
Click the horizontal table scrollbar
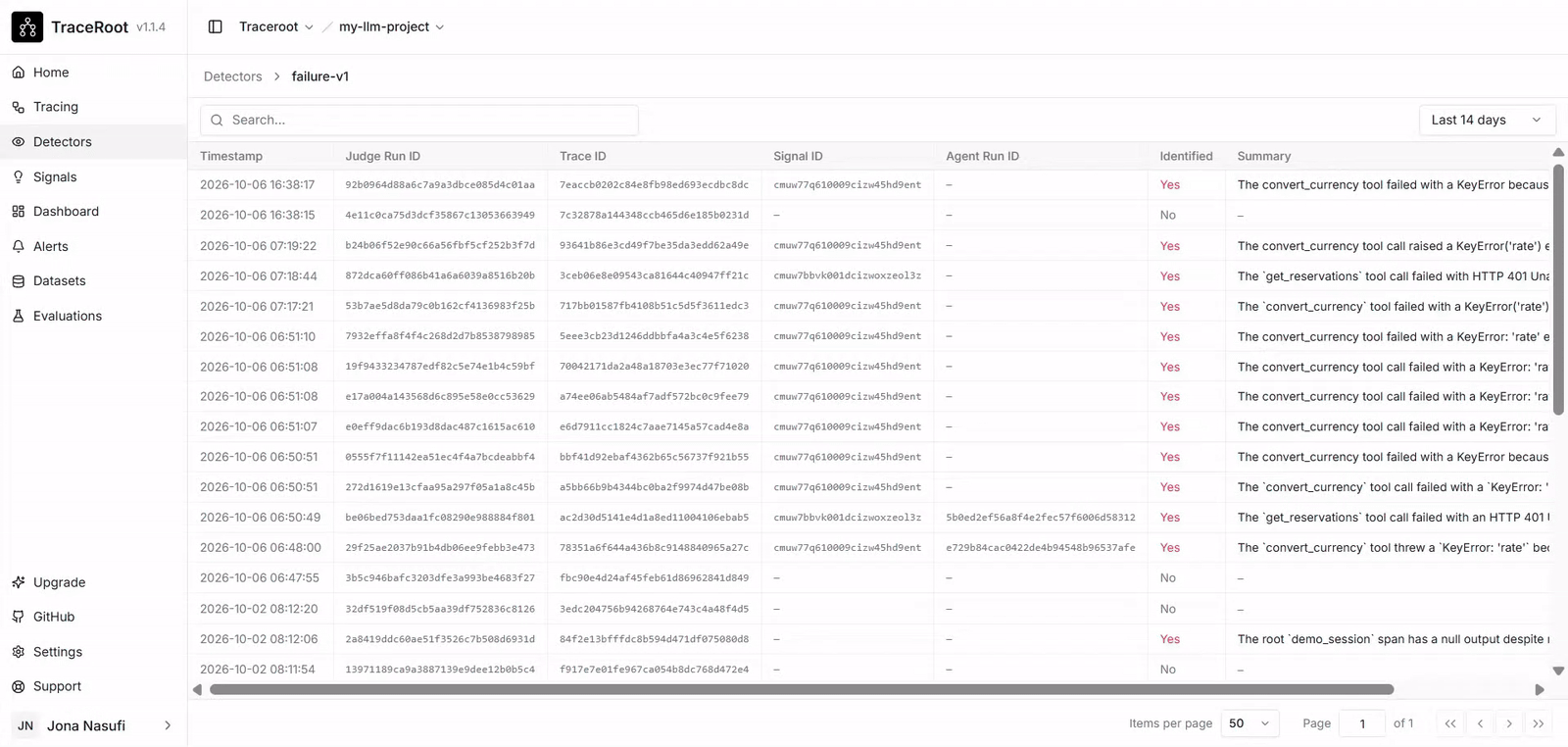click(x=802, y=689)
